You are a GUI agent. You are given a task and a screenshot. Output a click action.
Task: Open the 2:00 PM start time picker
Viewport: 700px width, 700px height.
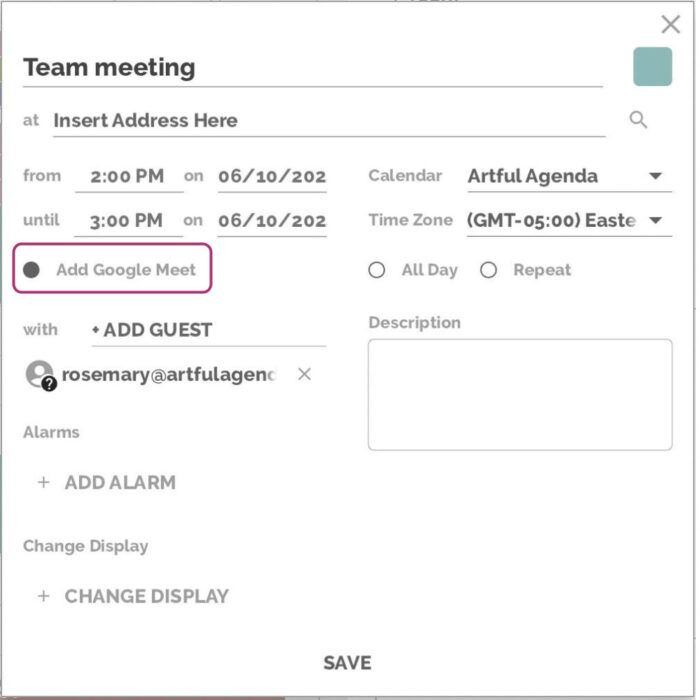click(x=127, y=176)
